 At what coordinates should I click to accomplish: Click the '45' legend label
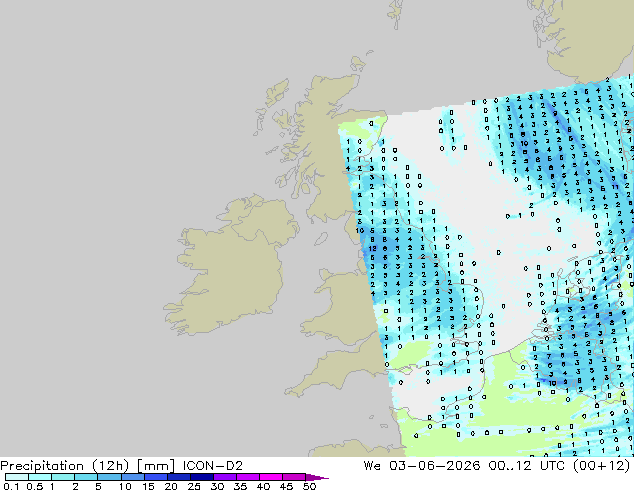point(286,486)
